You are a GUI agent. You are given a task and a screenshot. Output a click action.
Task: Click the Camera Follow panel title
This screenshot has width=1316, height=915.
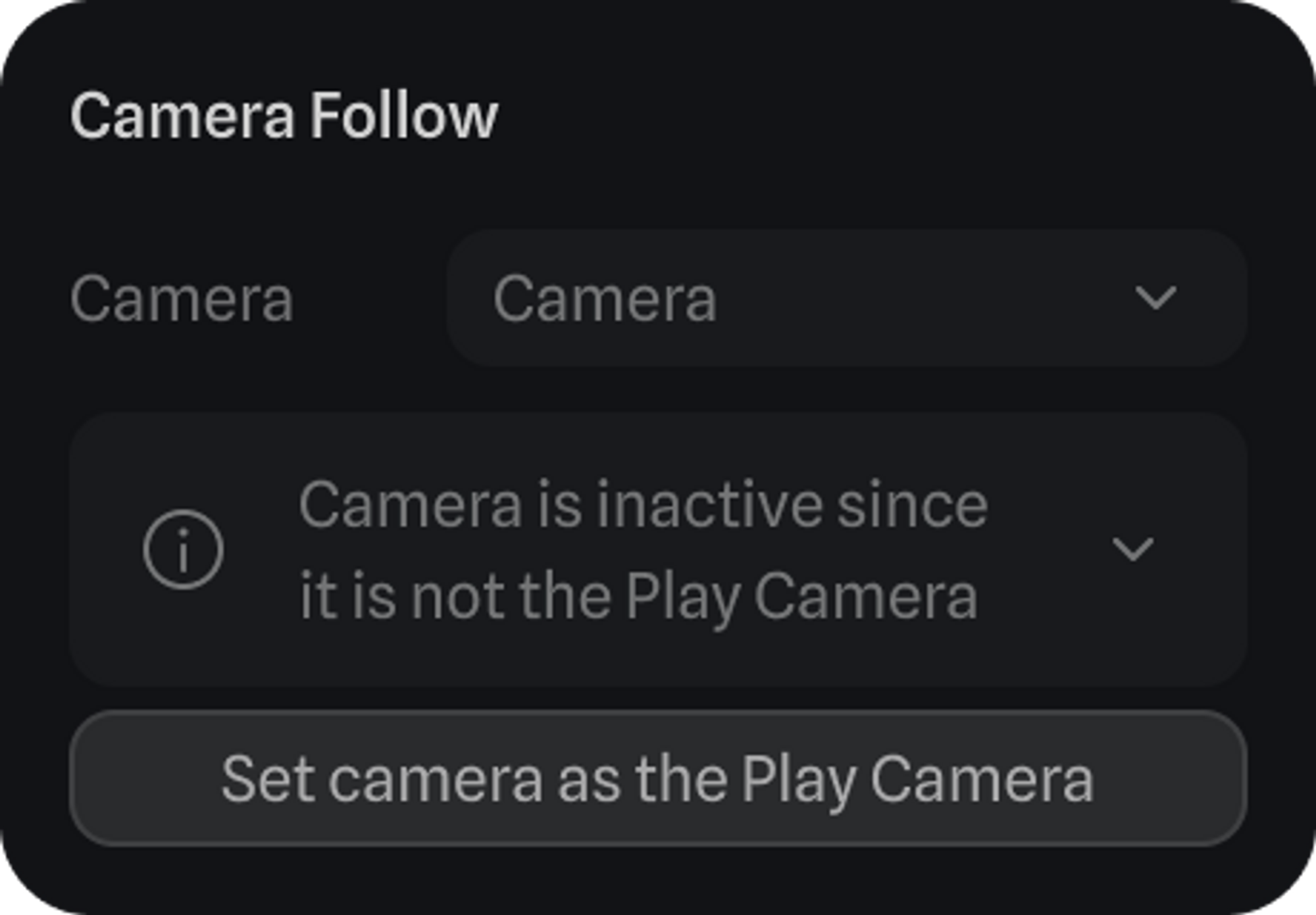[x=284, y=116]
